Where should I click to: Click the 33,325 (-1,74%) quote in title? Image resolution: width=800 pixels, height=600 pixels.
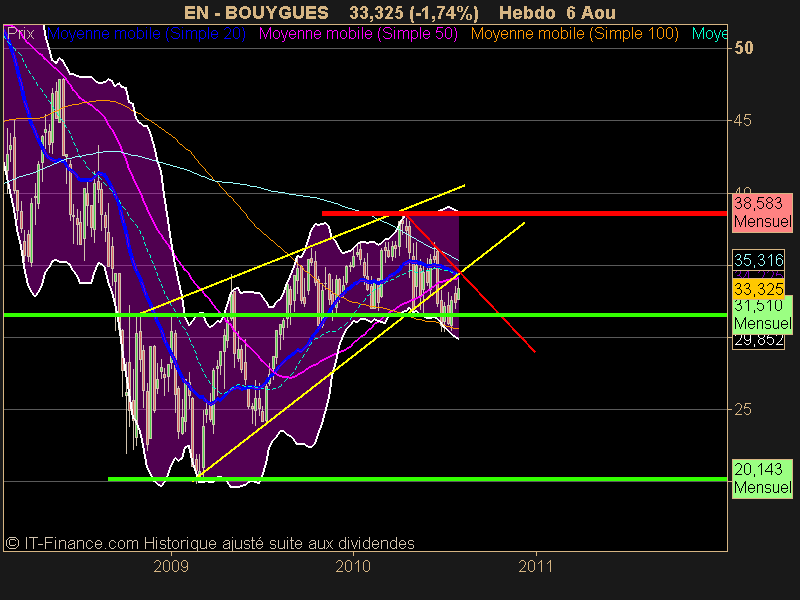(414, 13)
